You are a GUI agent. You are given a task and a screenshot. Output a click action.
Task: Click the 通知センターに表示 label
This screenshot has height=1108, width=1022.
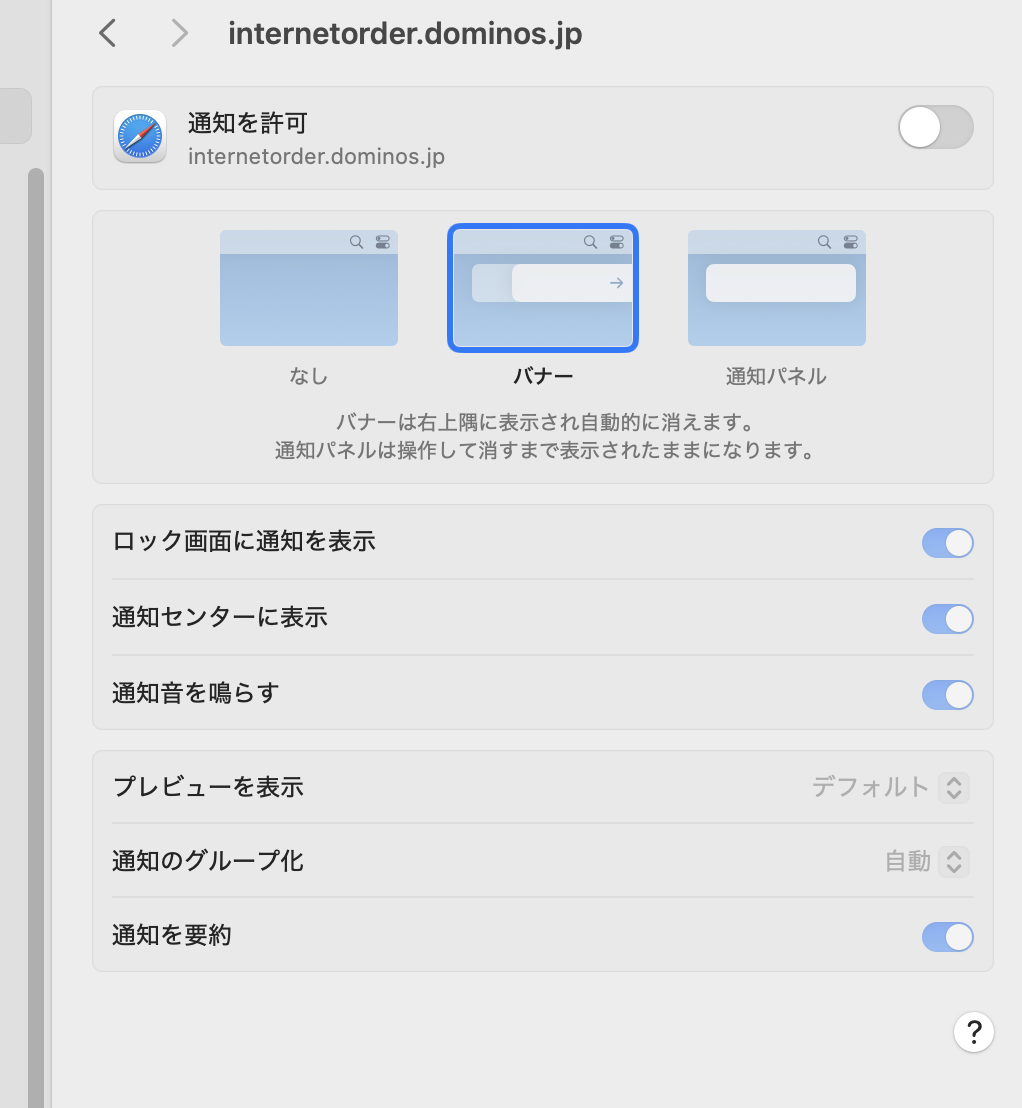coord(220,618)
